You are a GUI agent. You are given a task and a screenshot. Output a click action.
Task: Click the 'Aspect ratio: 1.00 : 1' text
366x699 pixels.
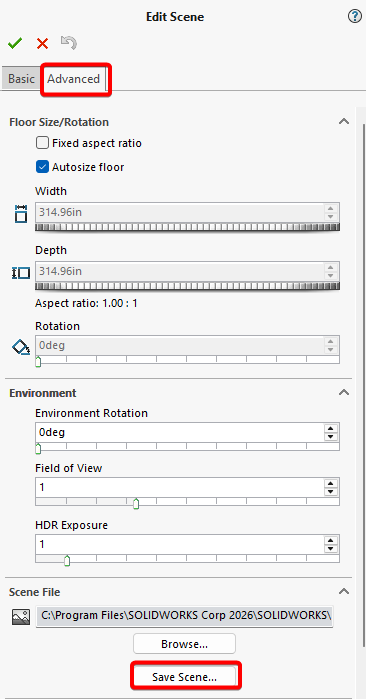86,304
